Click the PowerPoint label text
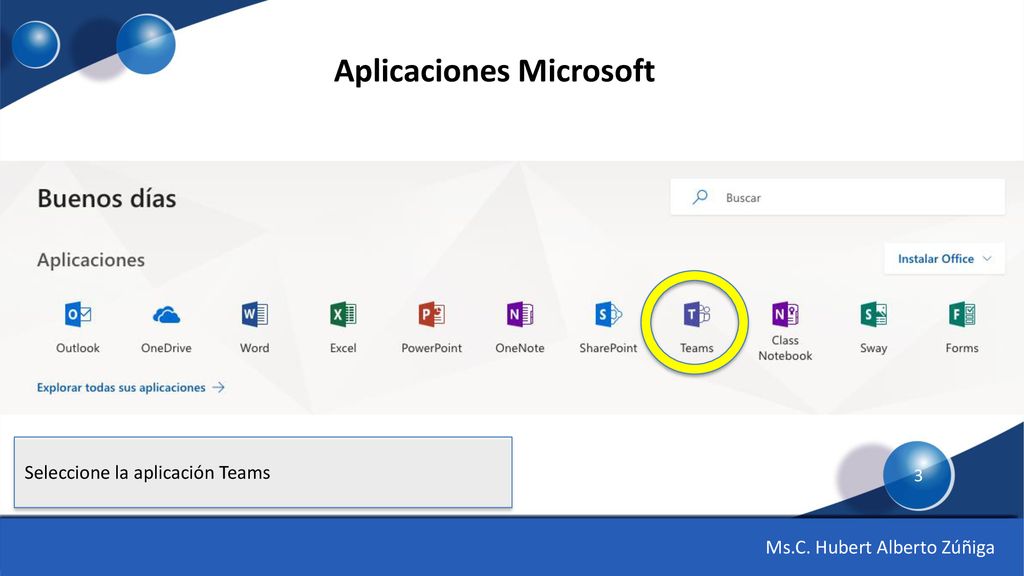Screen dimensions: 1024x576 (431, 348)
